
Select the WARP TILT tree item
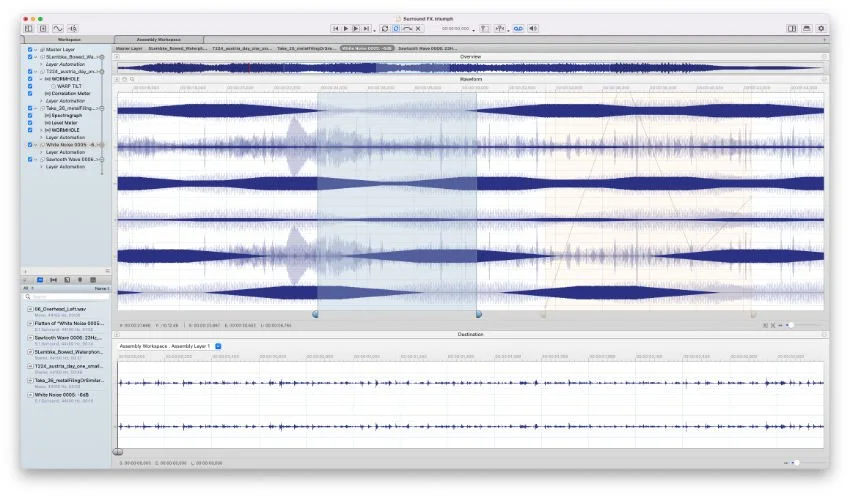[x=69, y=86]
